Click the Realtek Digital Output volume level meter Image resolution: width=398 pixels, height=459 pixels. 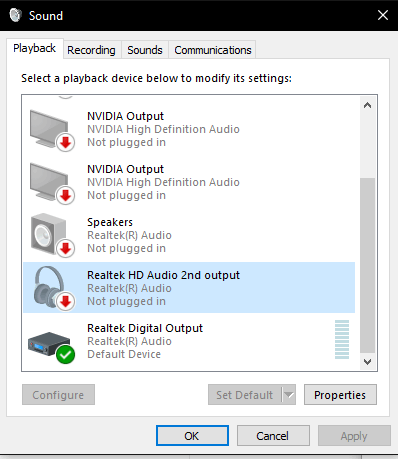[x=342, y=339]
